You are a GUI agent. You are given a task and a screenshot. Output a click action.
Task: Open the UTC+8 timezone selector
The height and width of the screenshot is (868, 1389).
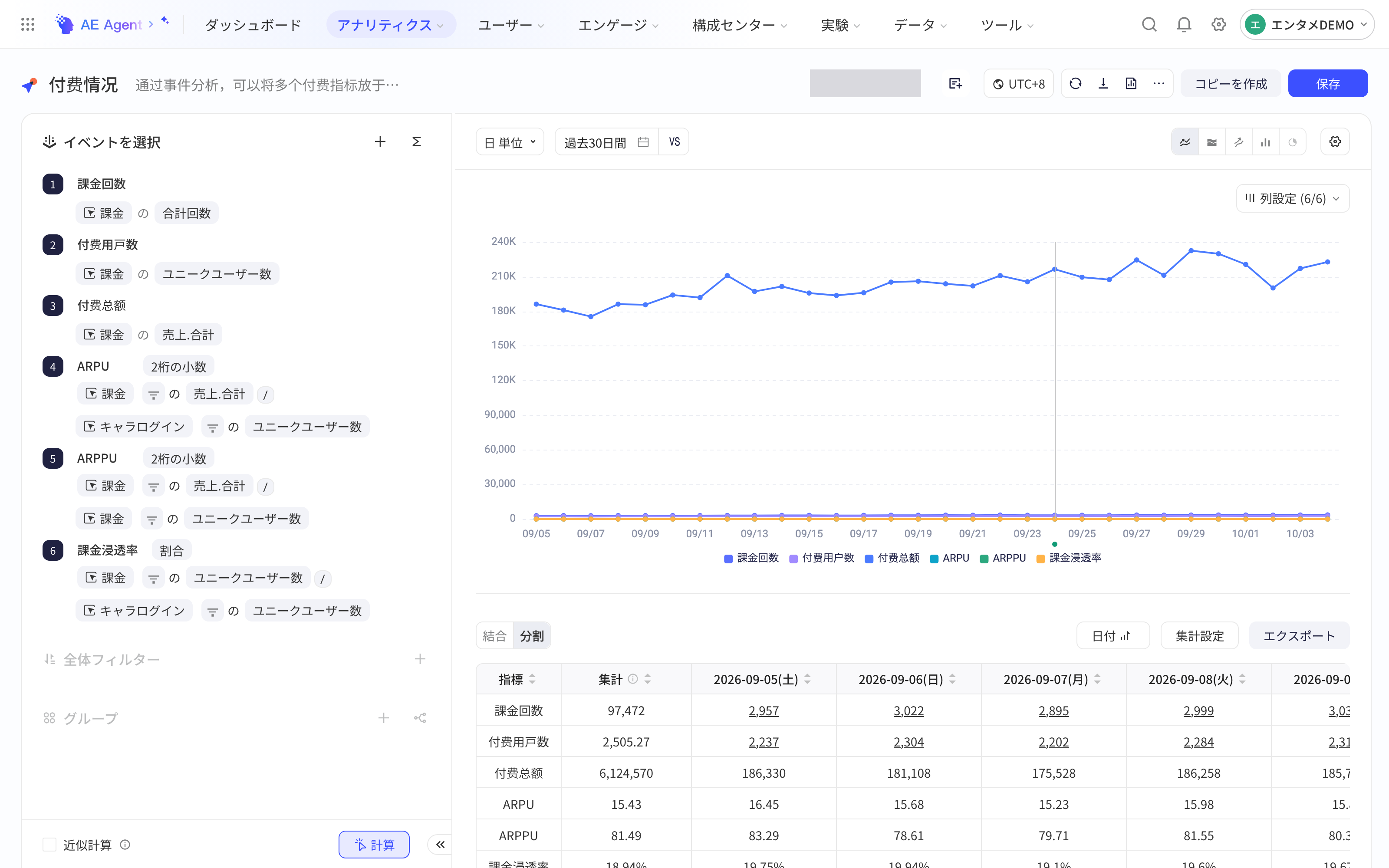pyautogui.click(x=1019, y=84)
